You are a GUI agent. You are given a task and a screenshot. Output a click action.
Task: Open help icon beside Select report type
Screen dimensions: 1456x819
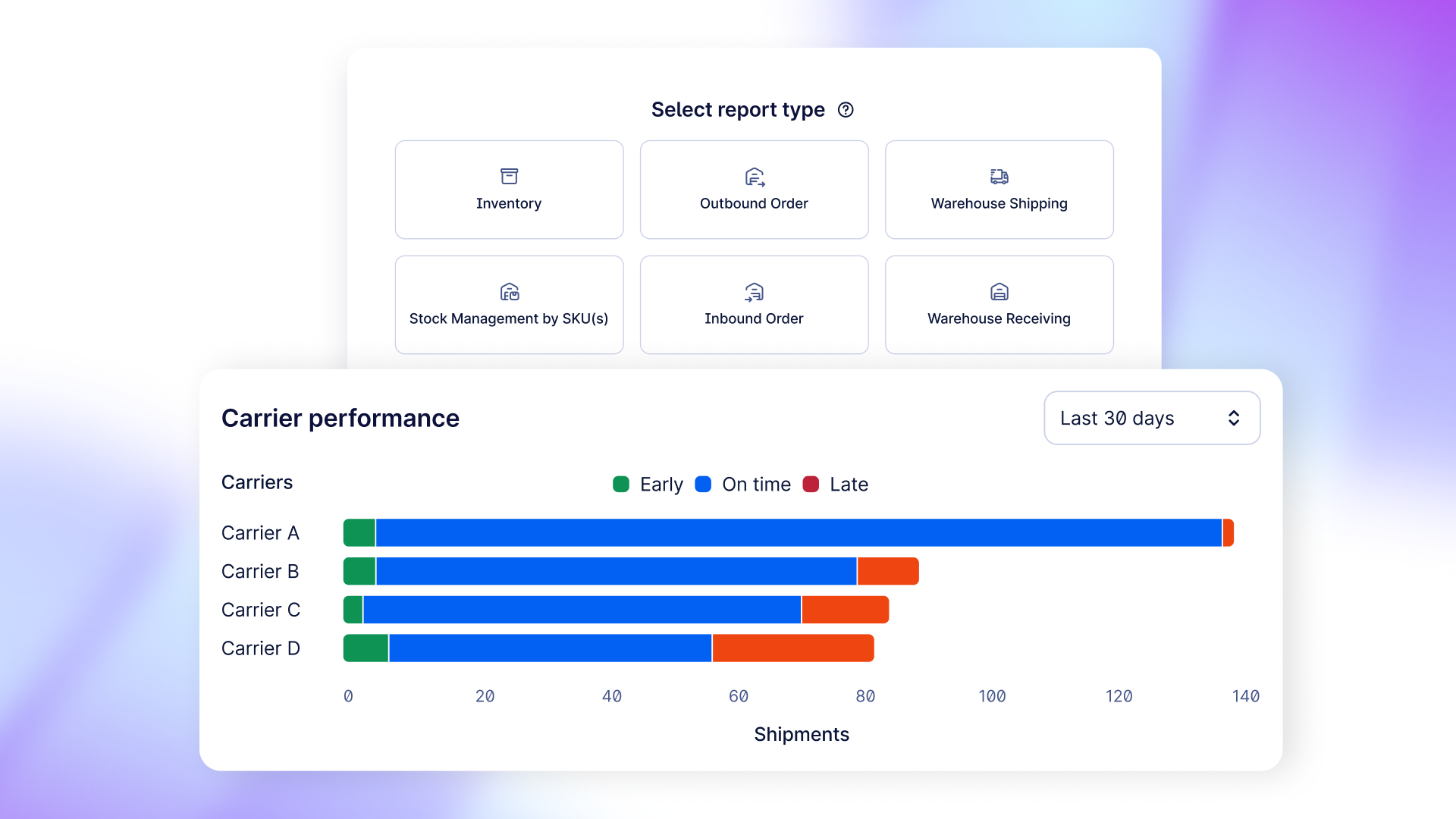coord(846,110)
